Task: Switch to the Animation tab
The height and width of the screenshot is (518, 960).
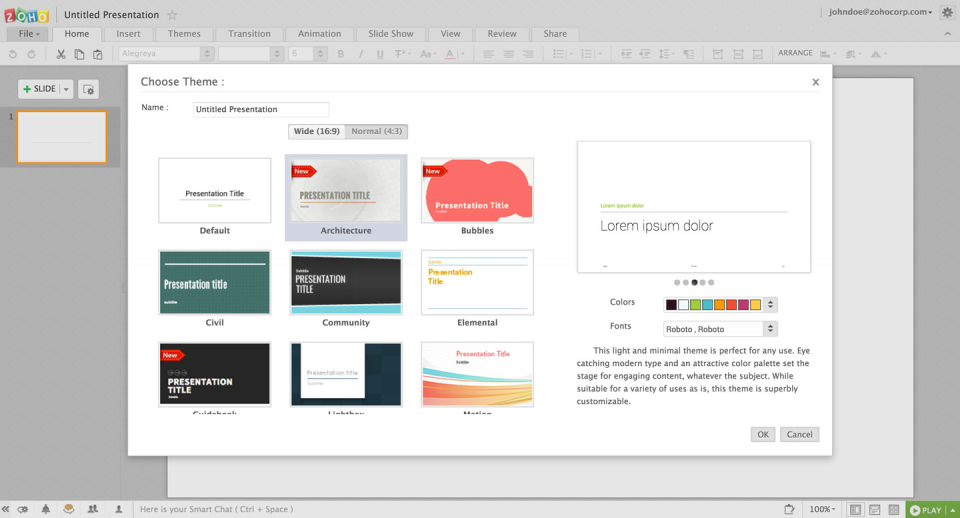Action: coord(319,34)
